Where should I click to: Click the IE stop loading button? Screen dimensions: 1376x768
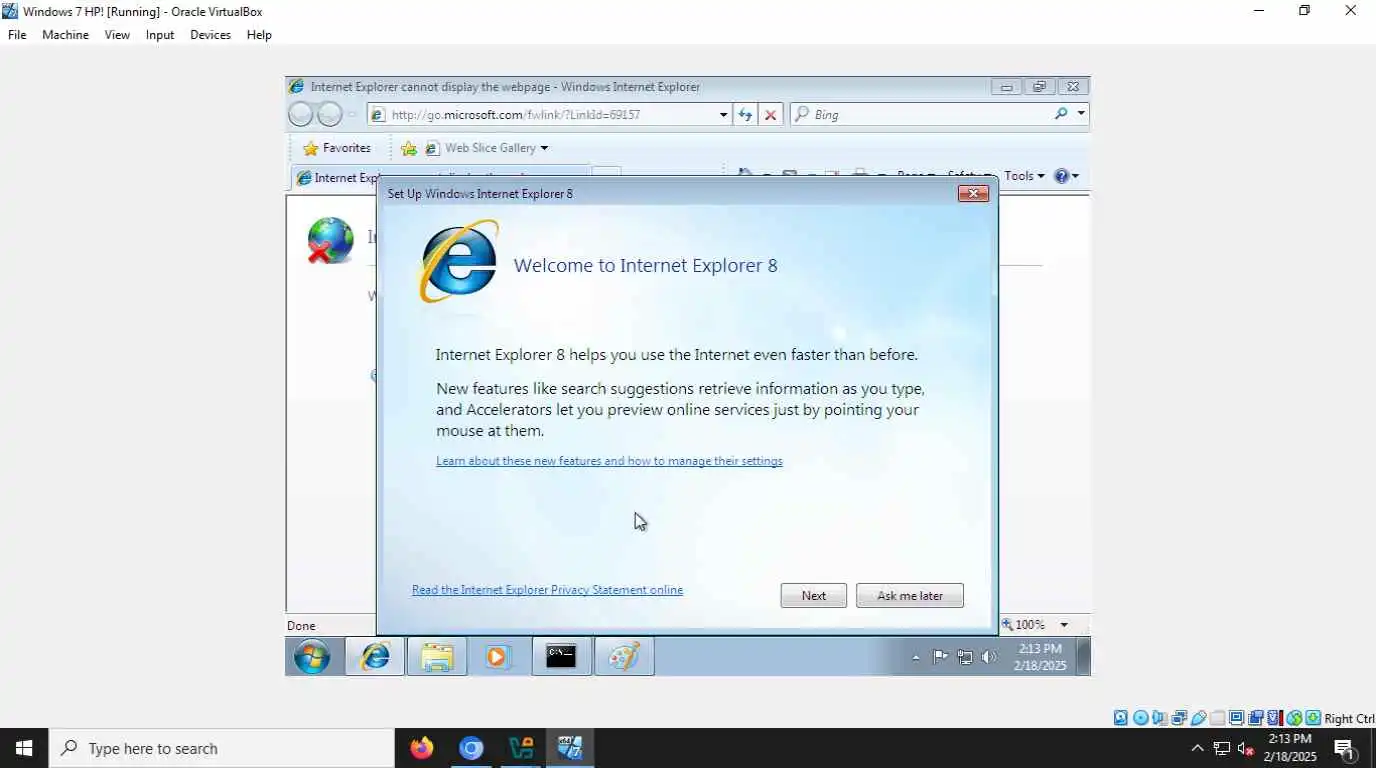[x=770, y=115]
